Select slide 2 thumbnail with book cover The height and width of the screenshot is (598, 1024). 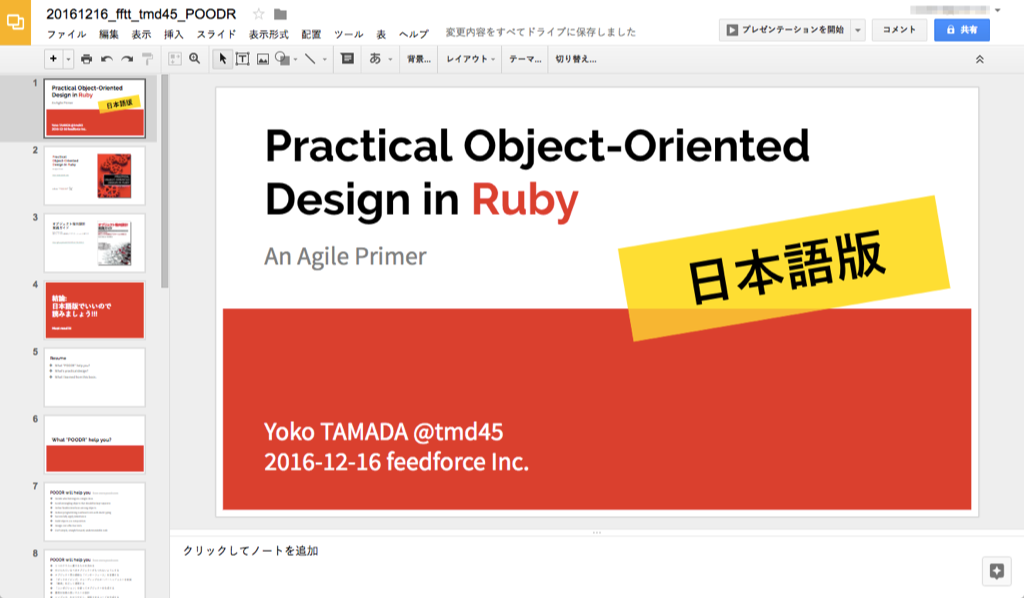[95, 176]
